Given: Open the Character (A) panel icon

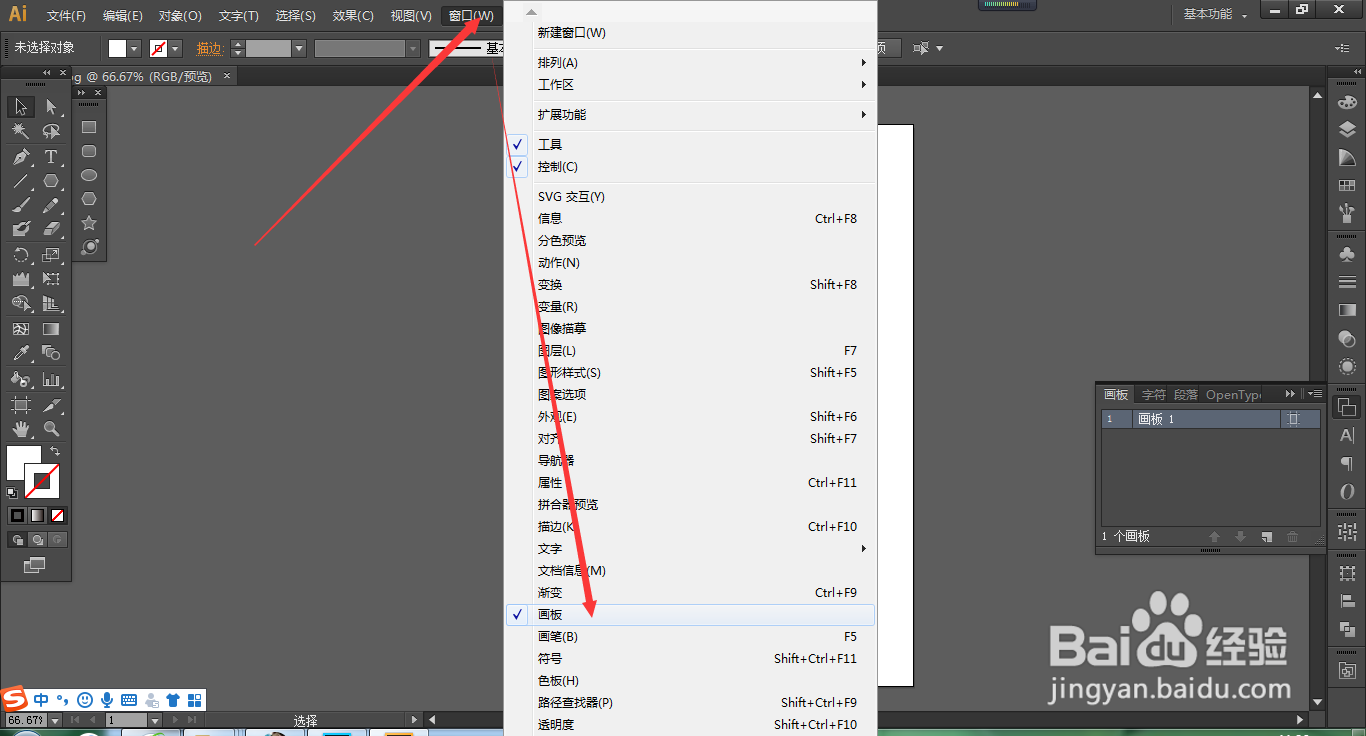Looking at the screenshot, I should [1347, 436].
